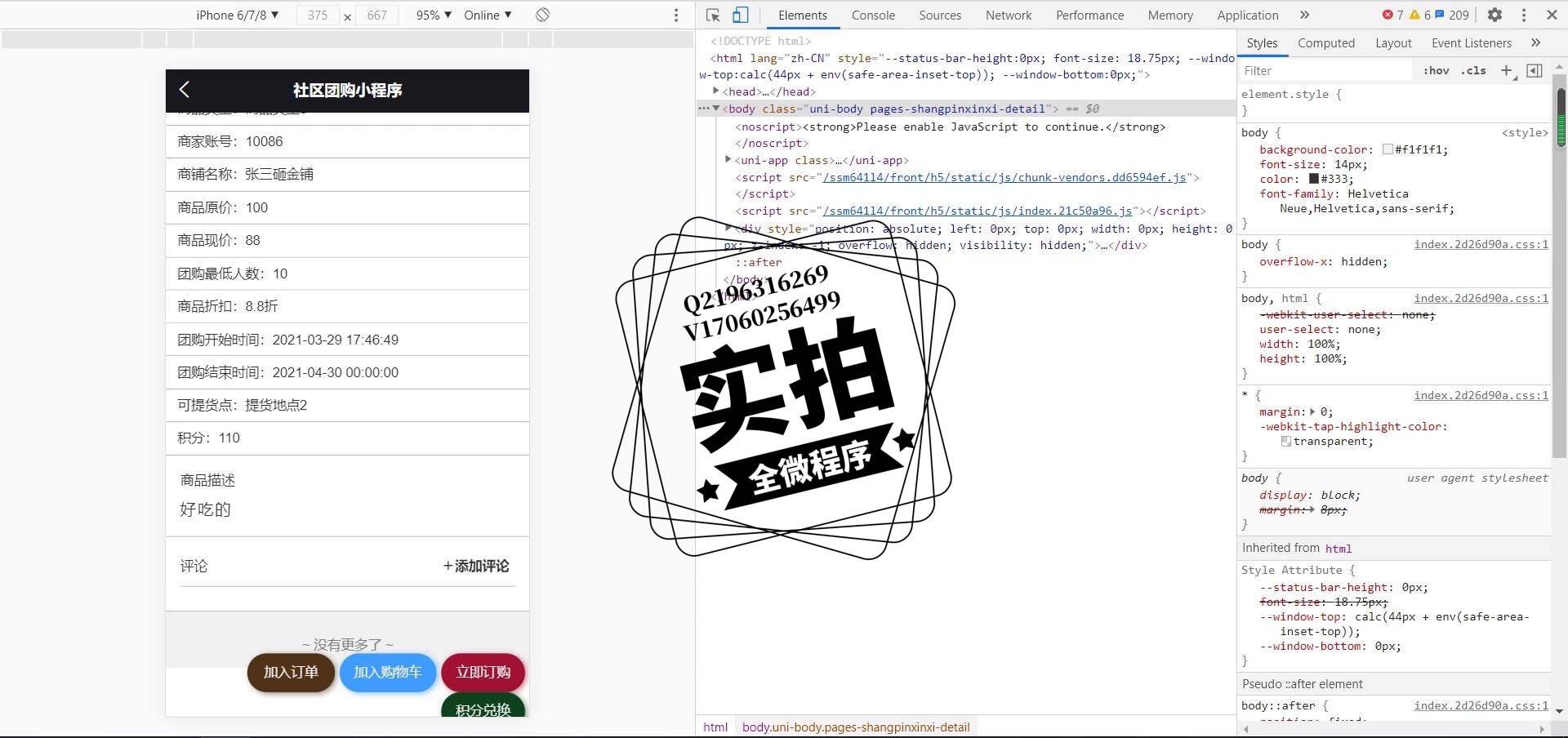Screen dimensions: 1568x738
Task: Open index.2d26d90a.css:1 link for overflow-x rule
Action: coord(1481,244)
